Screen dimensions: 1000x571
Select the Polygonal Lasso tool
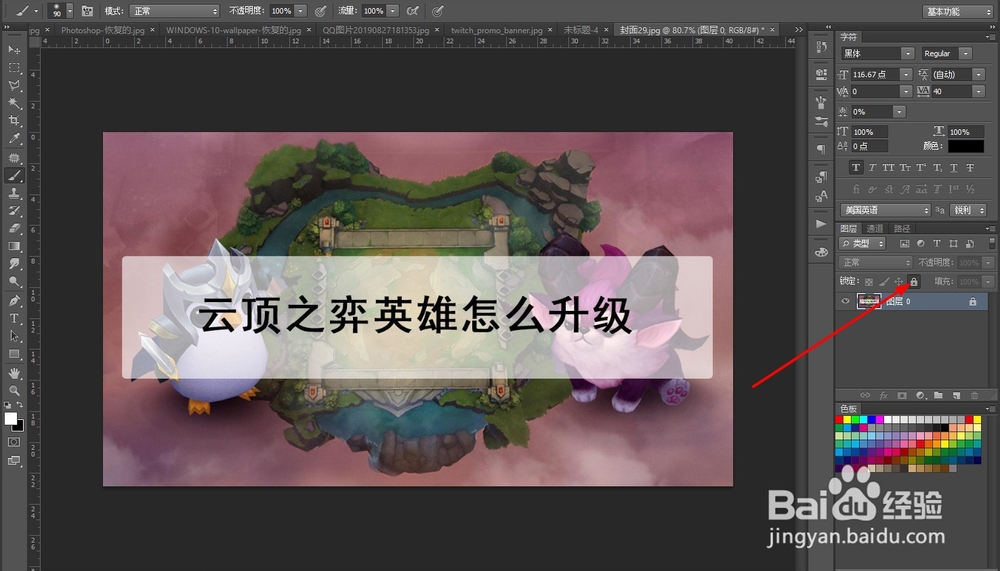pyautogui.click(x=14, y=85)
